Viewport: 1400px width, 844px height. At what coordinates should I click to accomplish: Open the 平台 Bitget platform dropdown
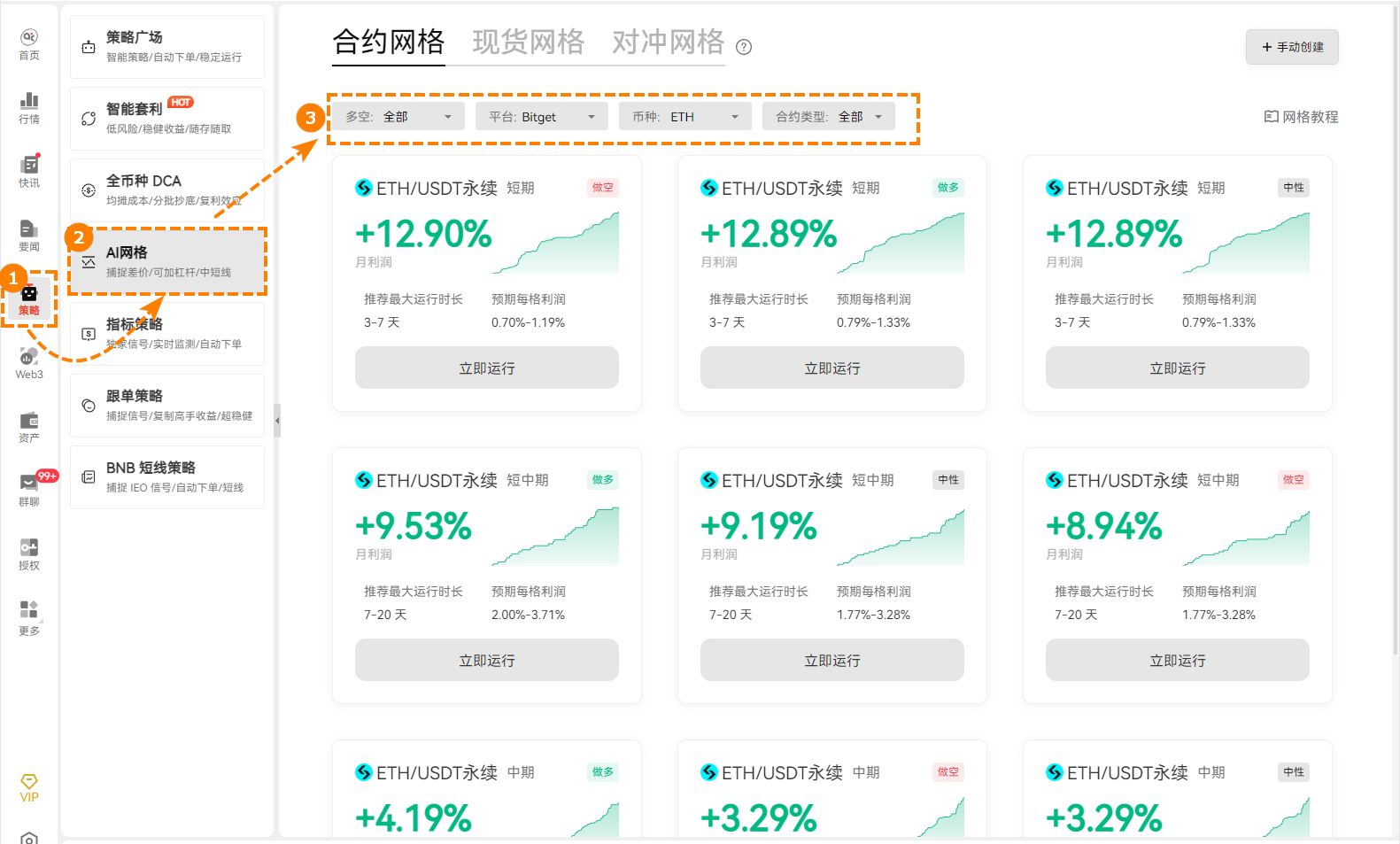pos(541,116)
